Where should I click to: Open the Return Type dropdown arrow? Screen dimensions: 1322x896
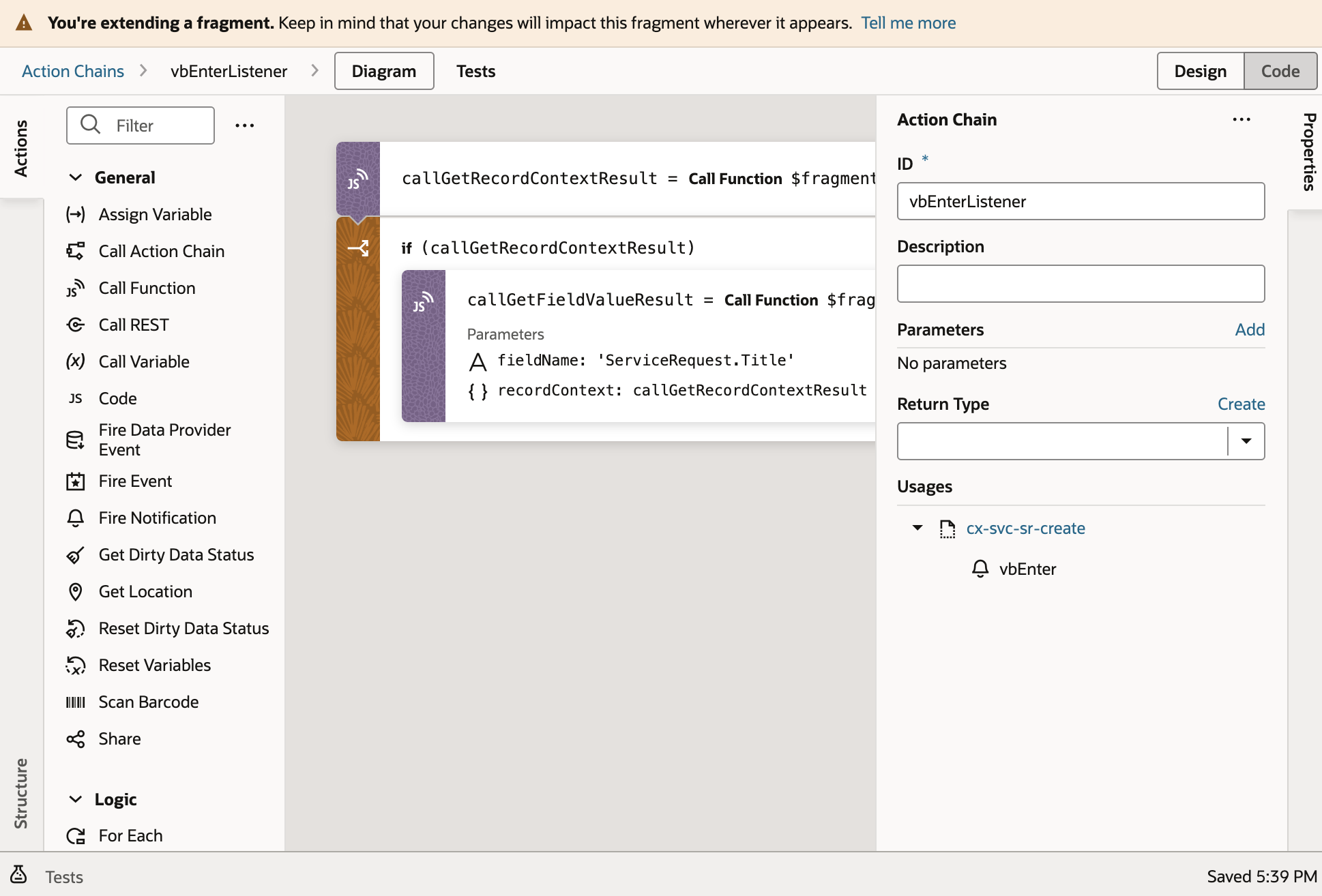coord(1246,441)
